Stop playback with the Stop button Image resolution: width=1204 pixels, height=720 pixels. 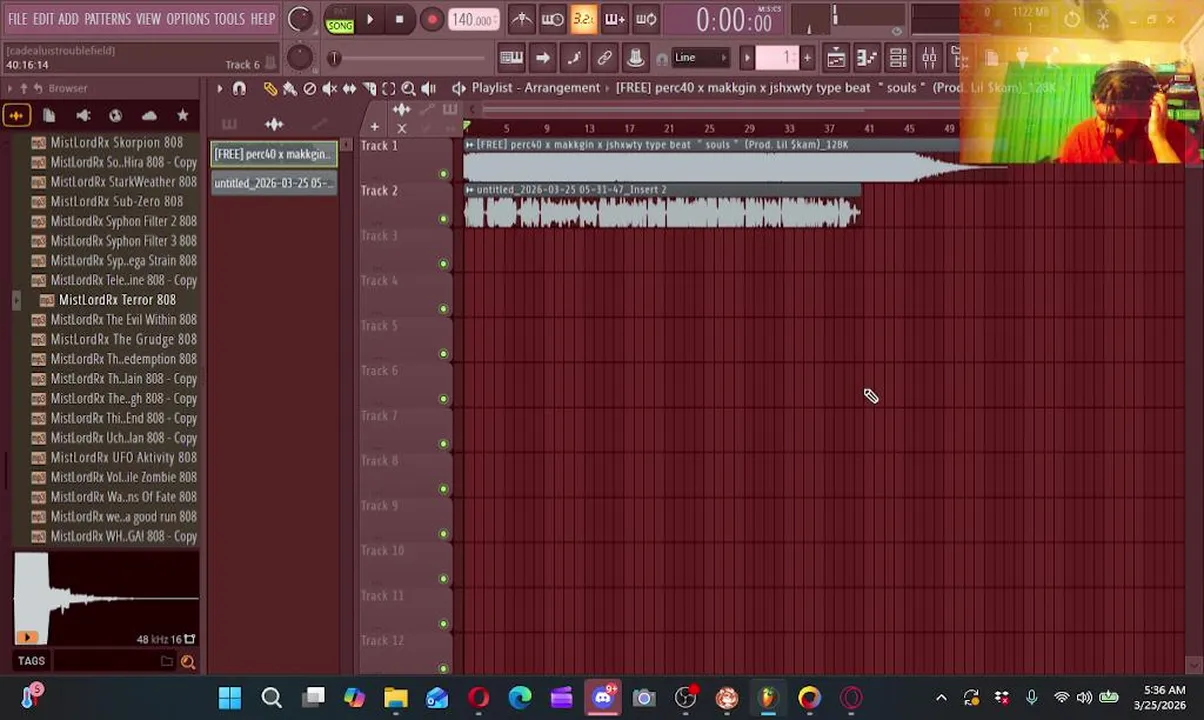tap(399, 19)
